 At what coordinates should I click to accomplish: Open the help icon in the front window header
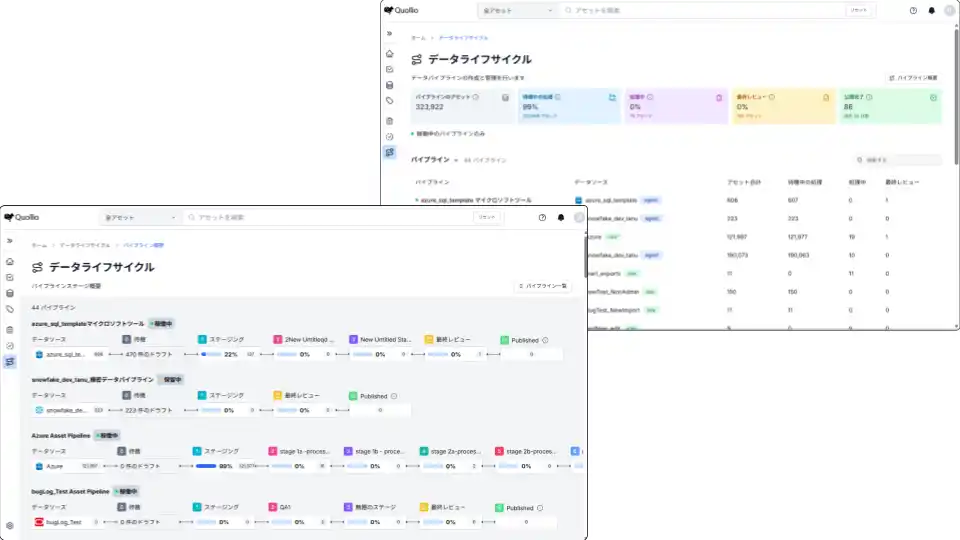542,217
